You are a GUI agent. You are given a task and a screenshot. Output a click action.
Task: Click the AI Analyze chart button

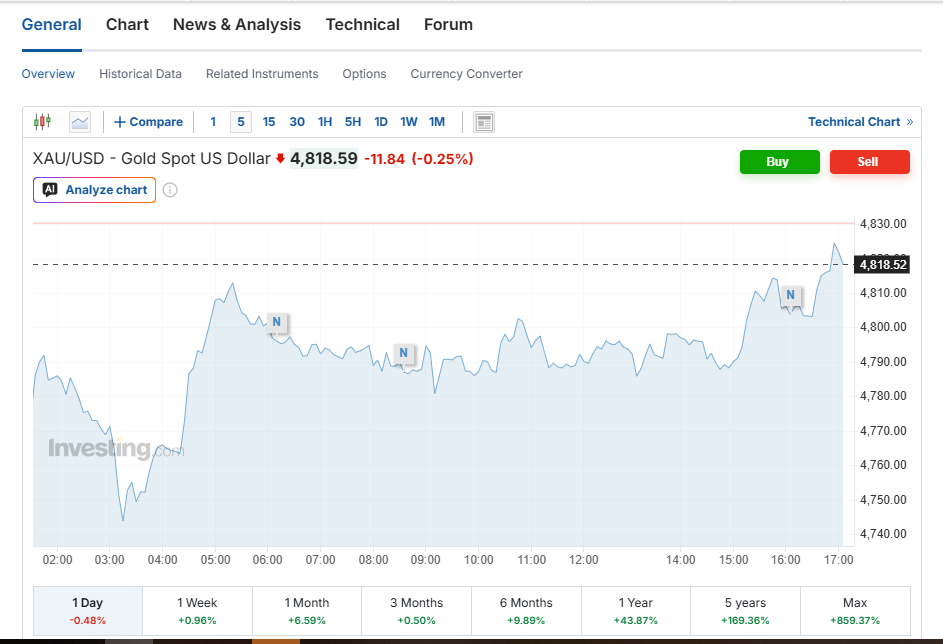[x=94, y=190]
